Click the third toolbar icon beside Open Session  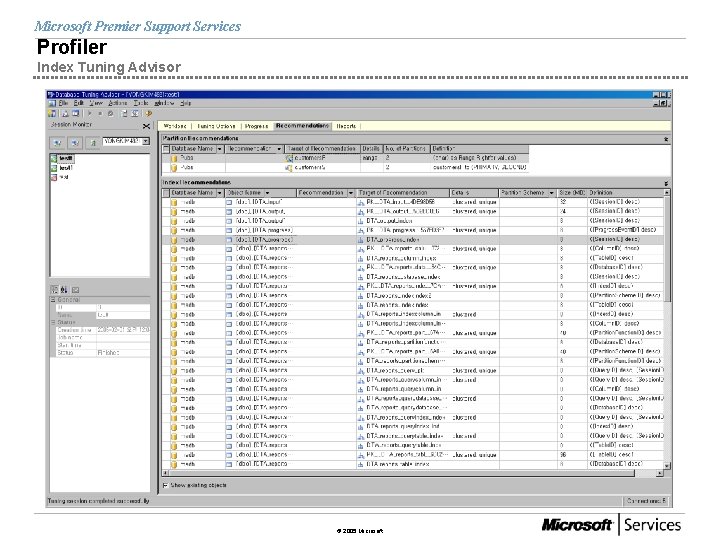click(x=76, y=113)
